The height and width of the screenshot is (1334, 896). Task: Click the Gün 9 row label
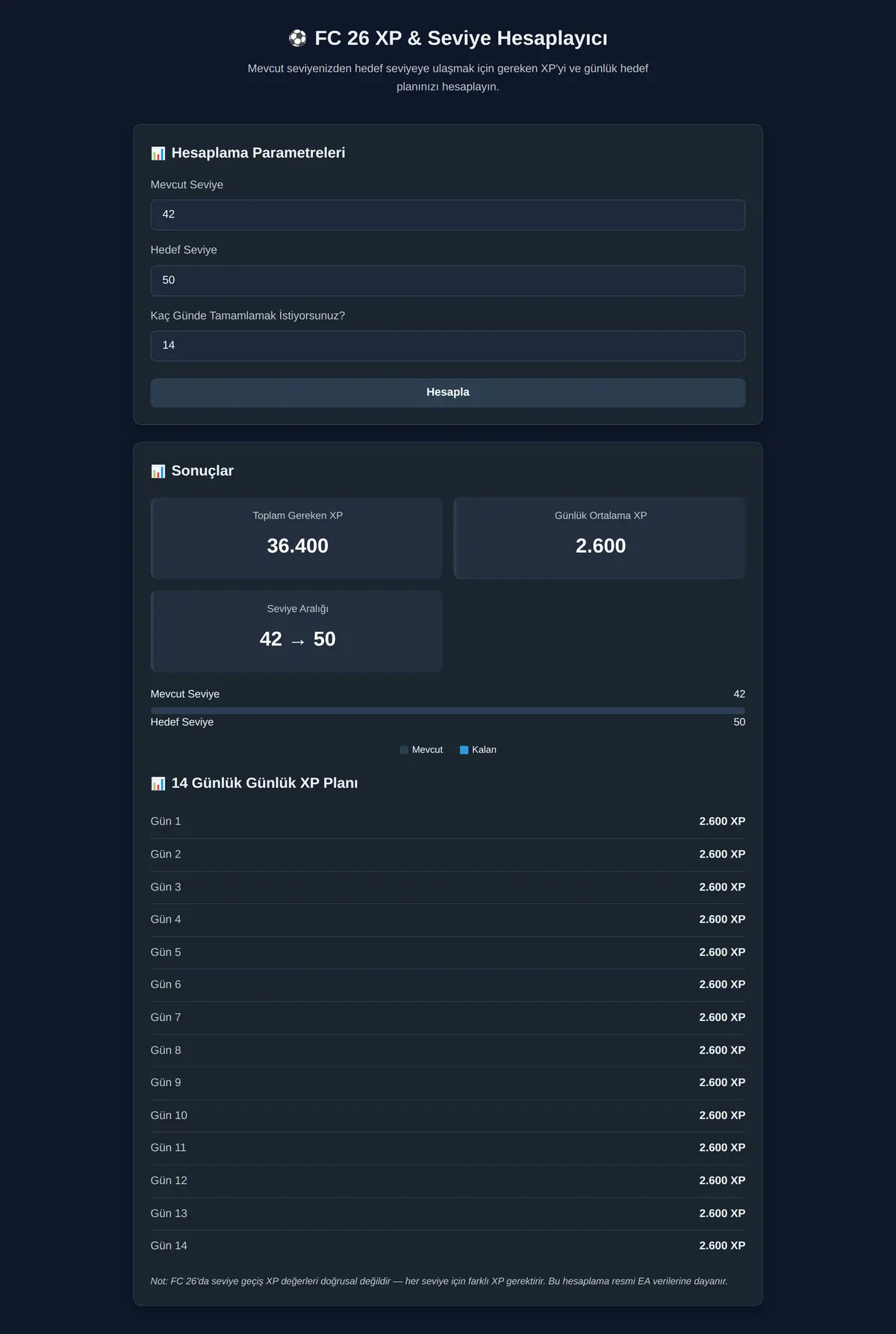click(166, 1082)
